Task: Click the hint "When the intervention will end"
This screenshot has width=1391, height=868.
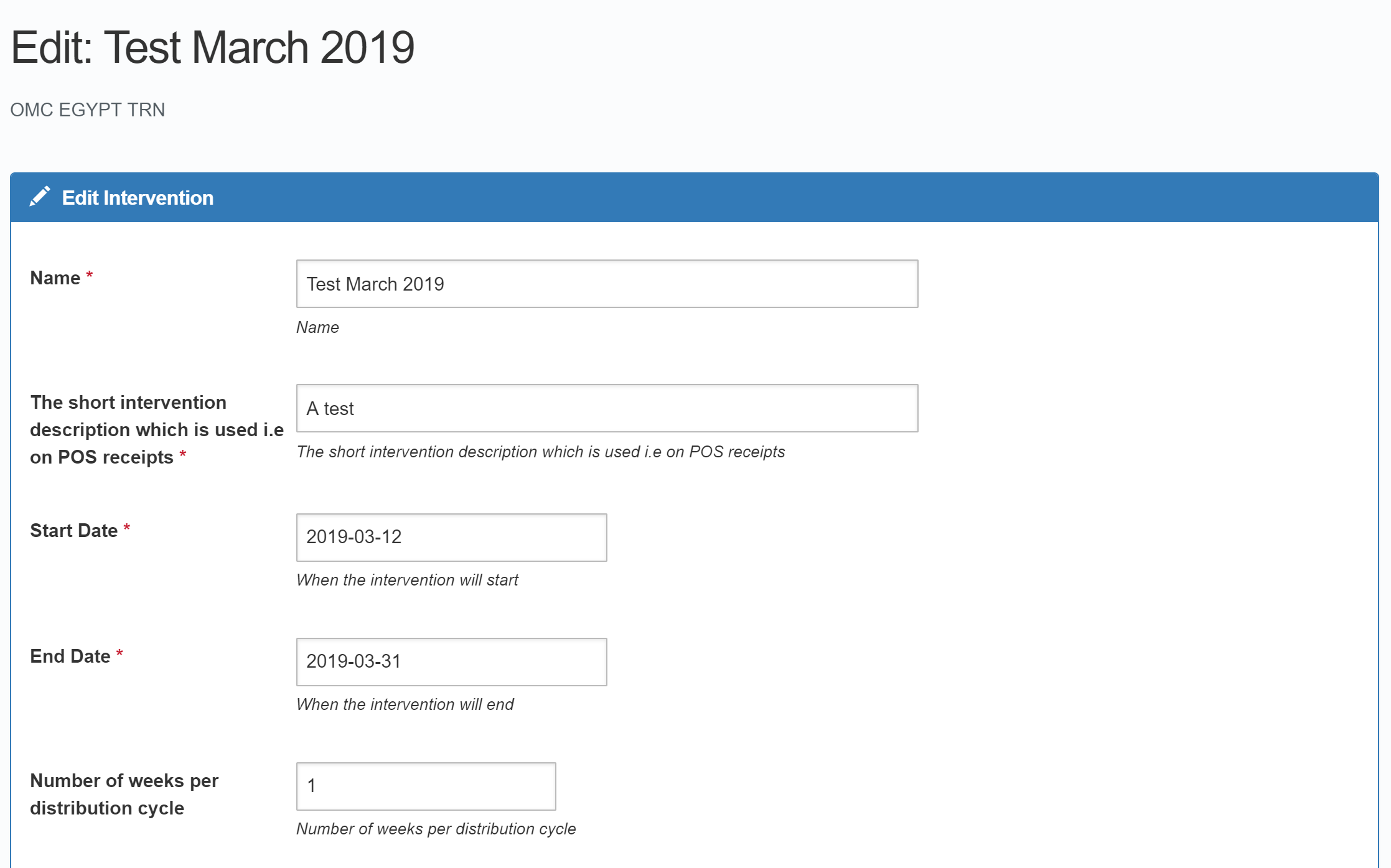Action: click(x=405, y=704)
